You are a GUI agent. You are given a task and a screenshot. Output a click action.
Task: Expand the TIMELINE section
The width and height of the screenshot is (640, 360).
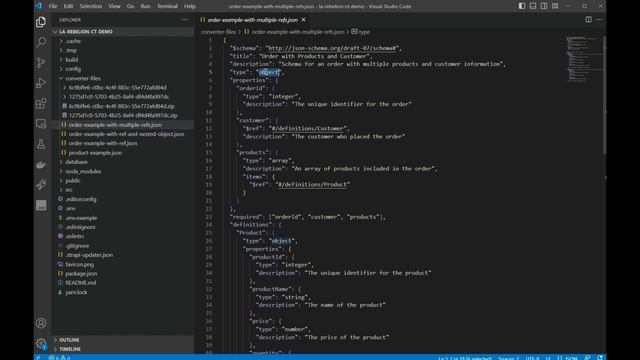[x=123, y=349]
